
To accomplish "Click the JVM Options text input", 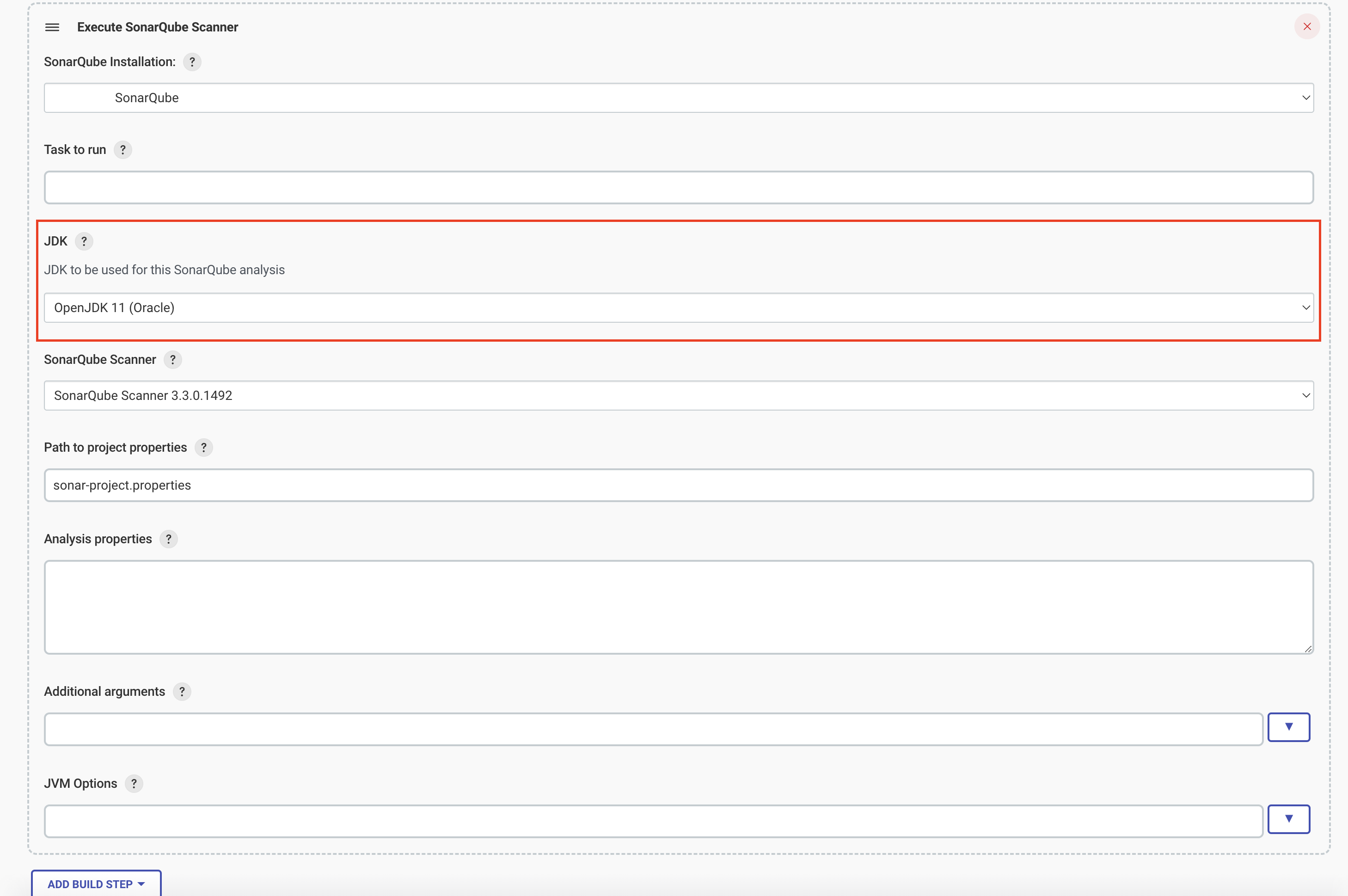I will [653, 821].
